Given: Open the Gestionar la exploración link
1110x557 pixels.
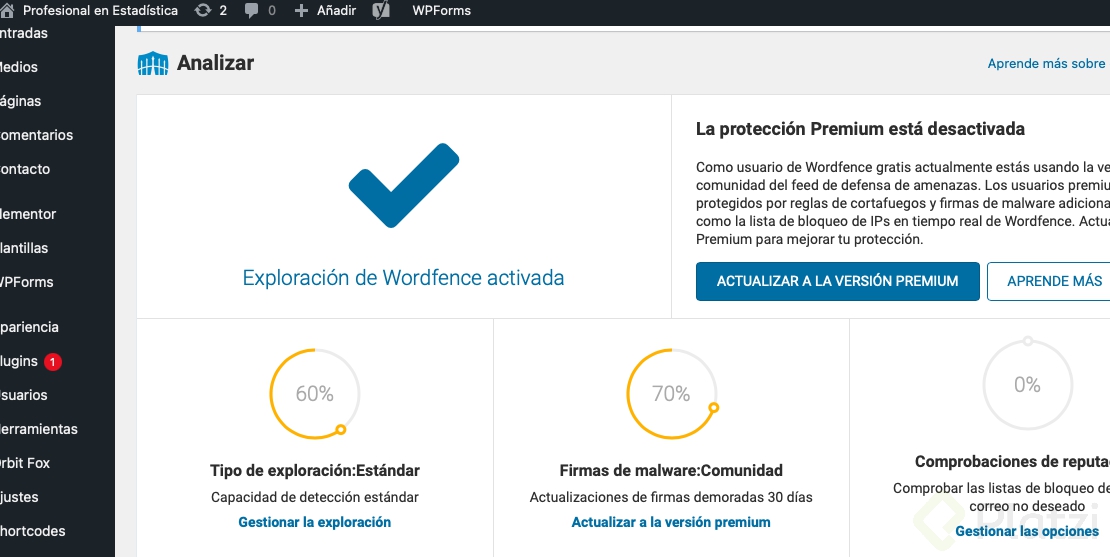Looking at the screenshot, I should click(314, 522).
